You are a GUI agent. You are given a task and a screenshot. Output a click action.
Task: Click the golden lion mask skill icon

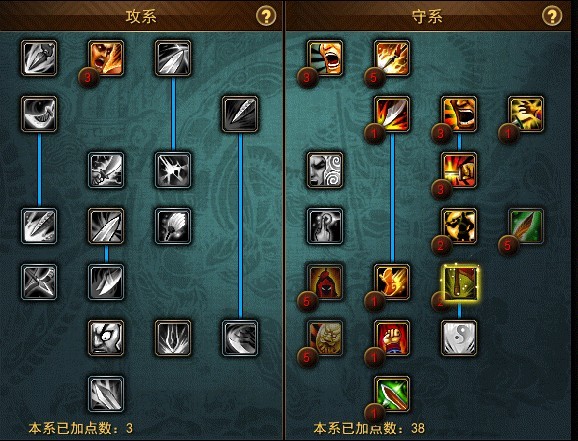tap(325, 338)
